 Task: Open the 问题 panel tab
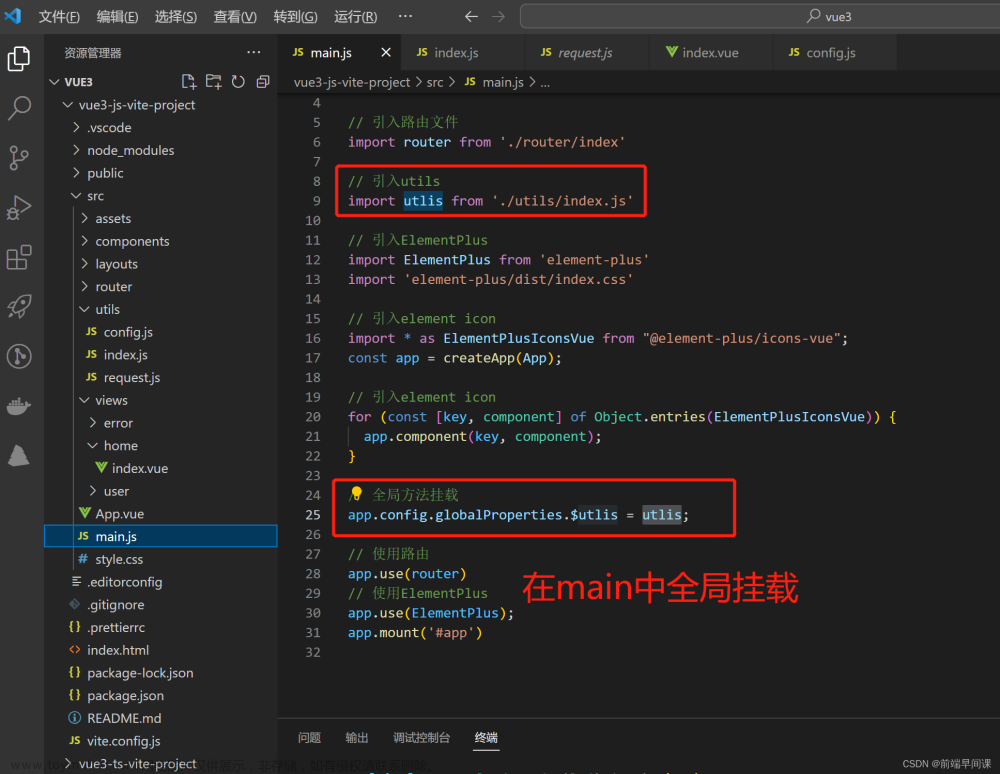point(309,738)
